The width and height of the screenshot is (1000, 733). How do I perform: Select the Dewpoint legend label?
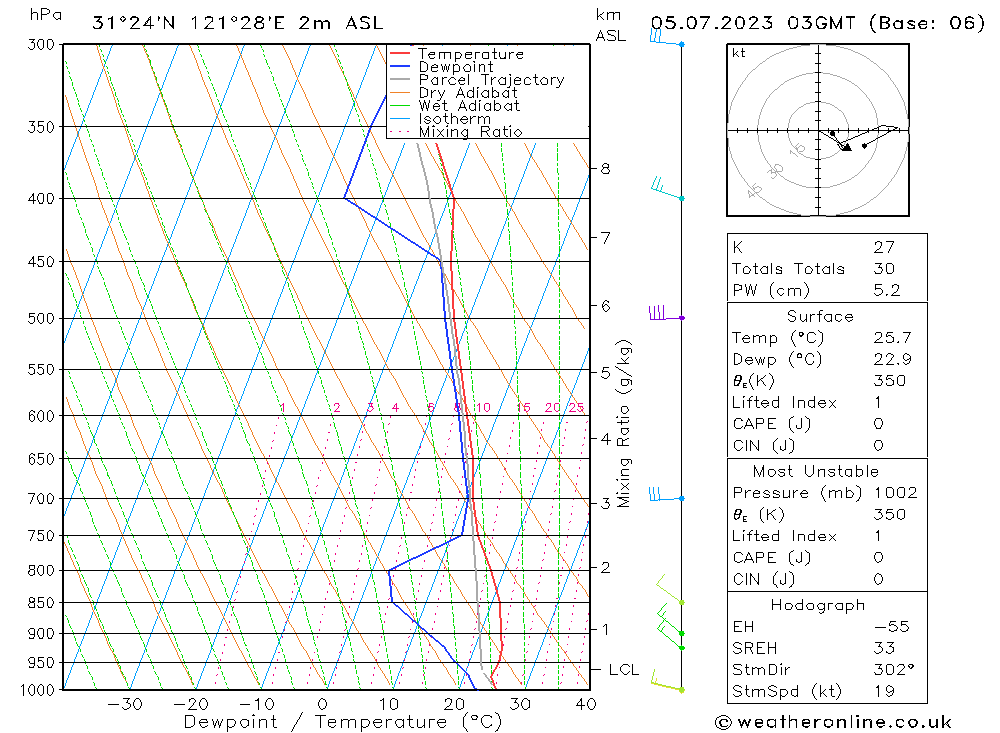[x=456, y=67]
